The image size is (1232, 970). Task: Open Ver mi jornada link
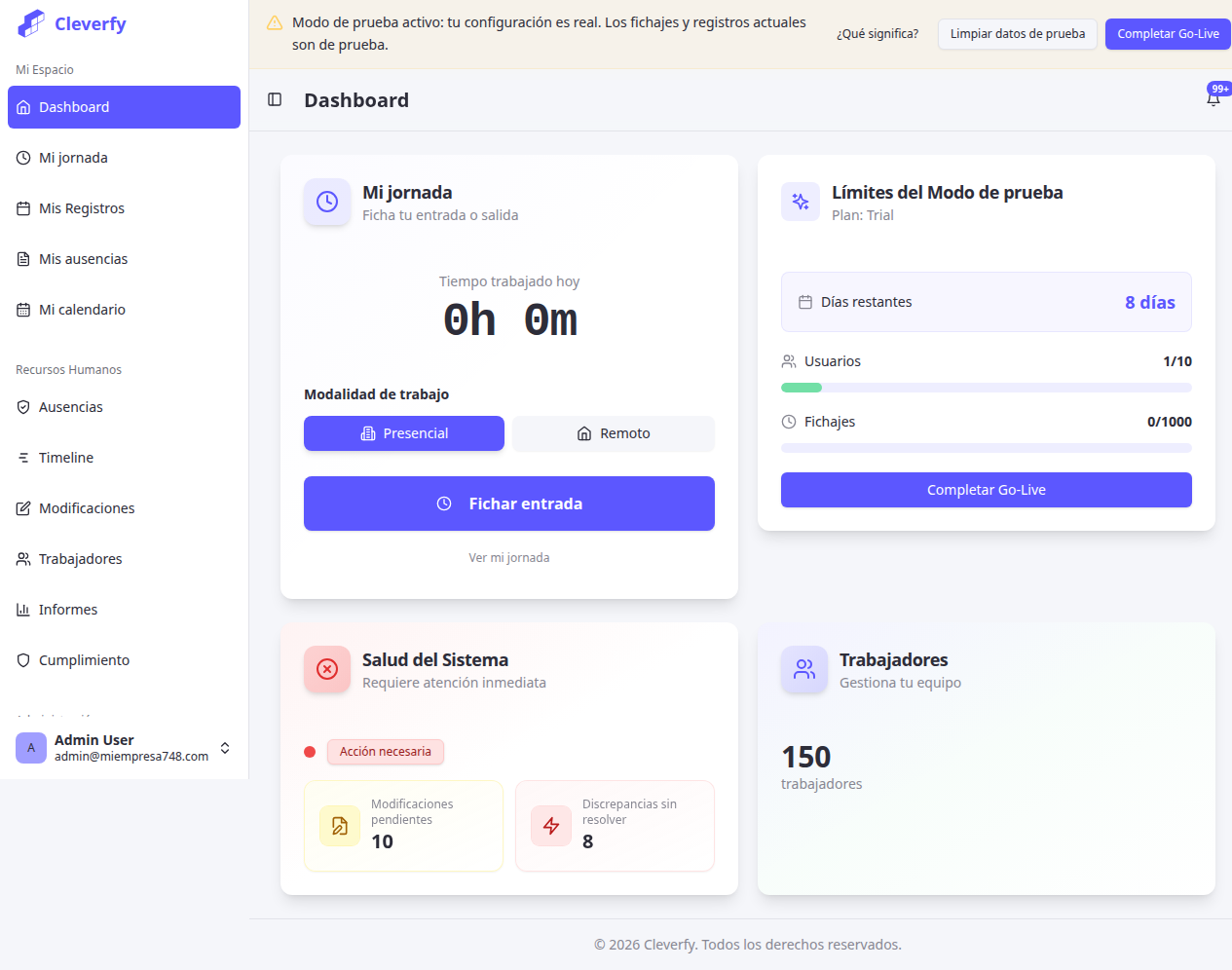pyautogui.click(x=508, y=557)
